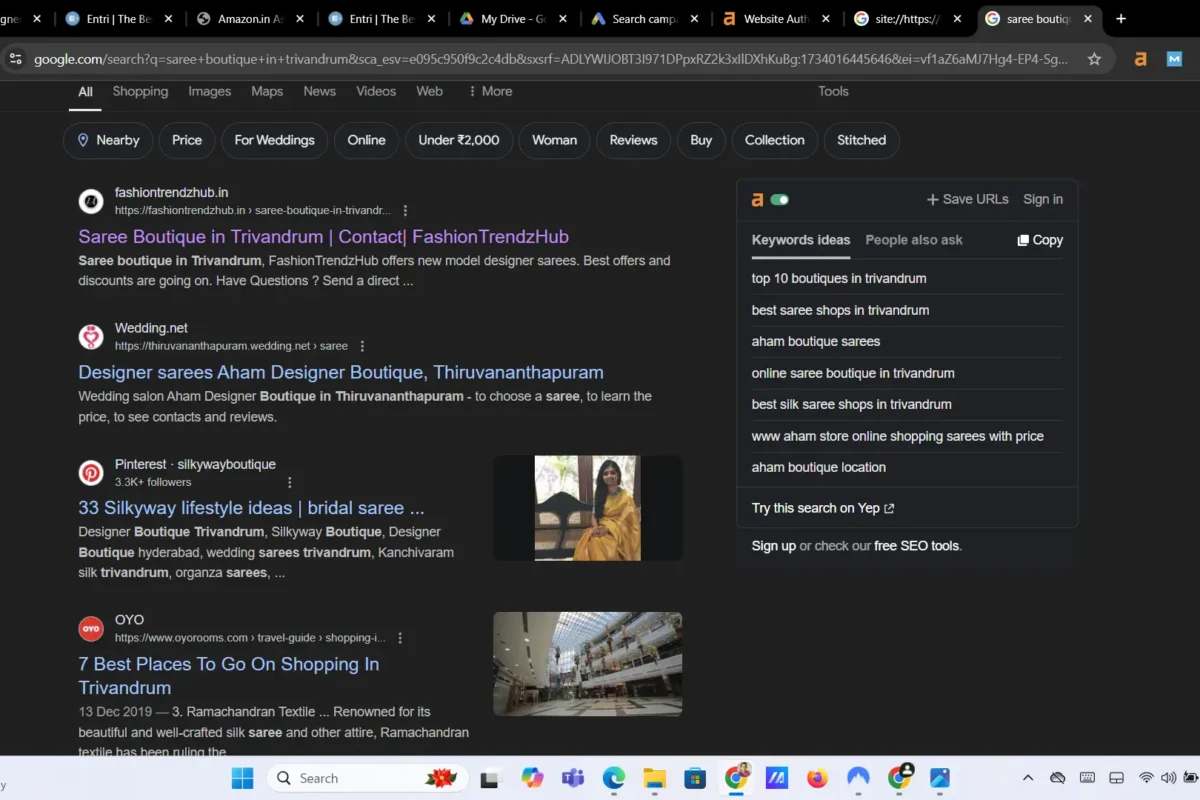Open the touch keyboard tray icon
Screen dimensions: 1200x800
(x=1087, y=778)
